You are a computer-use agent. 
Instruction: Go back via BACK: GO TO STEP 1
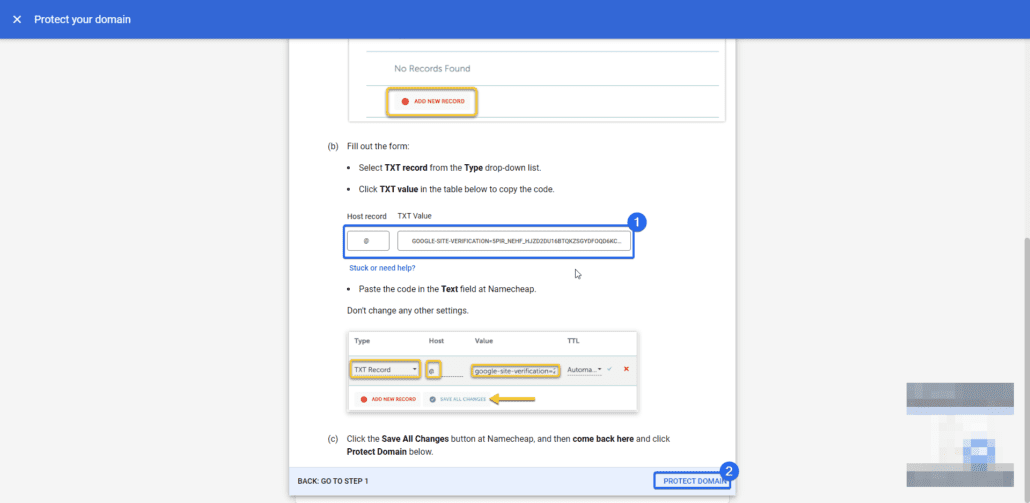(x=332, y=481)
